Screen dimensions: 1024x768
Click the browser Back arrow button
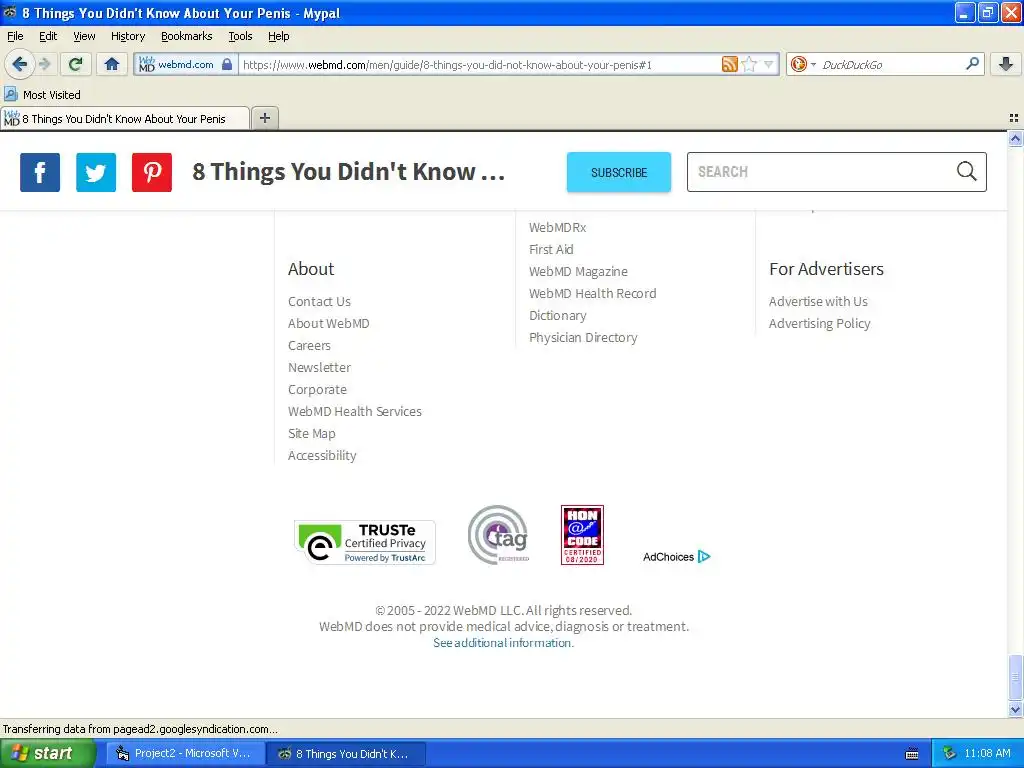pos(19,64)
